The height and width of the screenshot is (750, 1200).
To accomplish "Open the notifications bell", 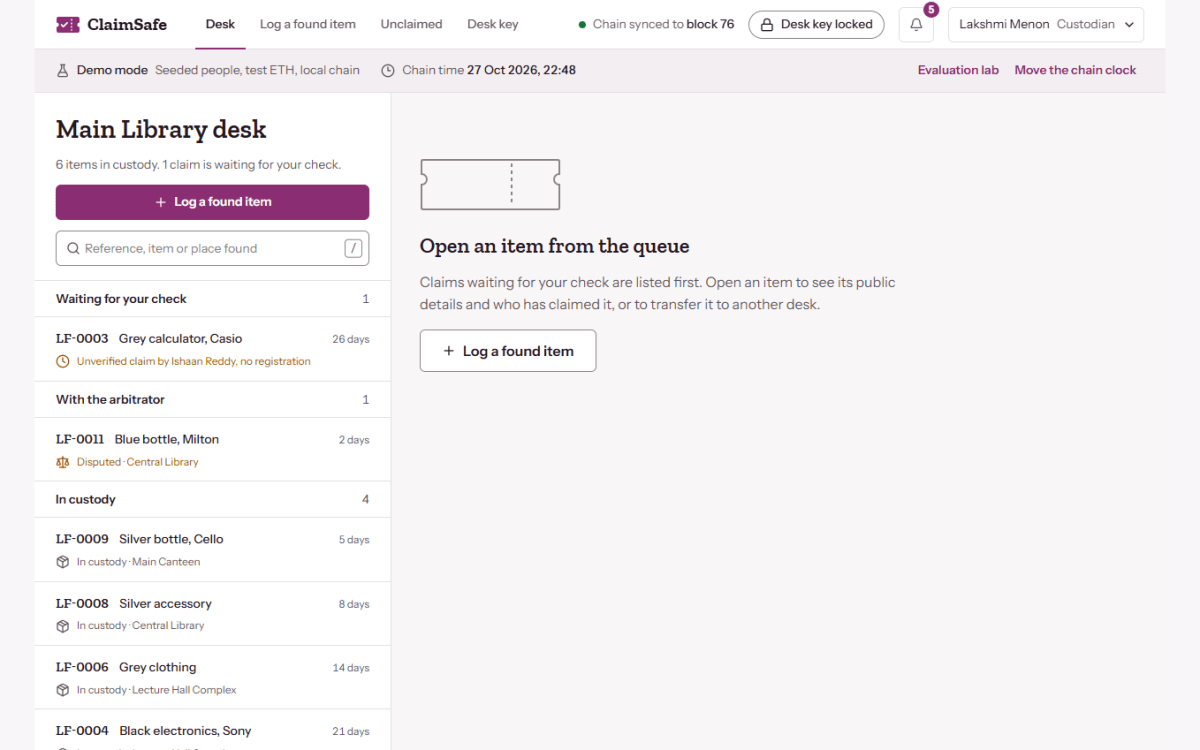I will (916, 25).
